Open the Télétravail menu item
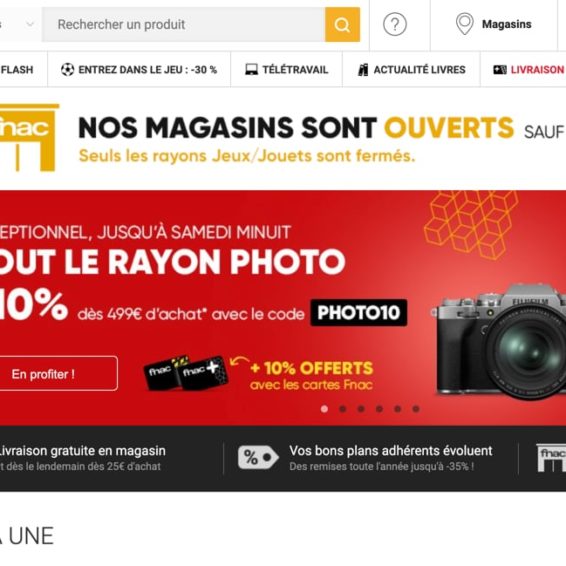The image size is (566, 566). coord(287,69)
